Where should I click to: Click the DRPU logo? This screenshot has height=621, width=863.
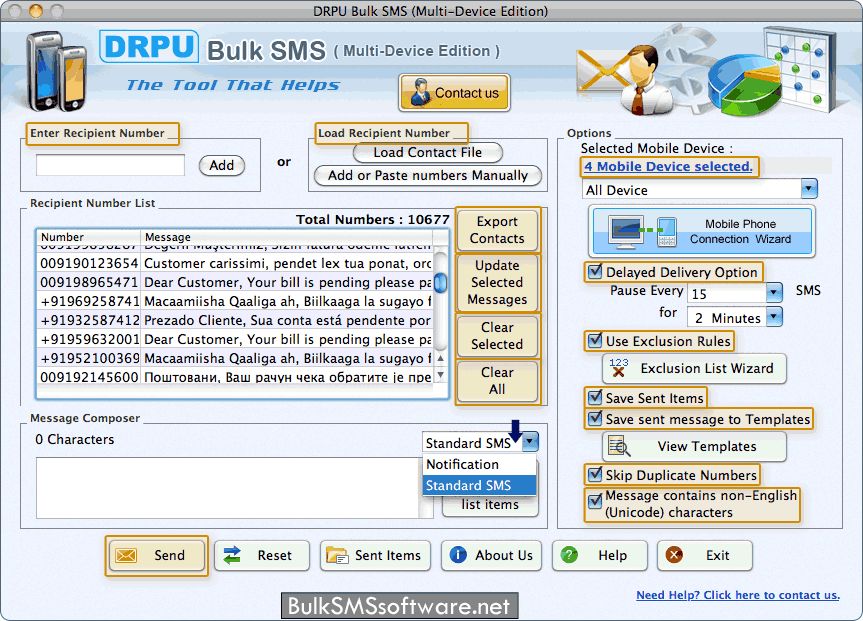pos(149,47)
